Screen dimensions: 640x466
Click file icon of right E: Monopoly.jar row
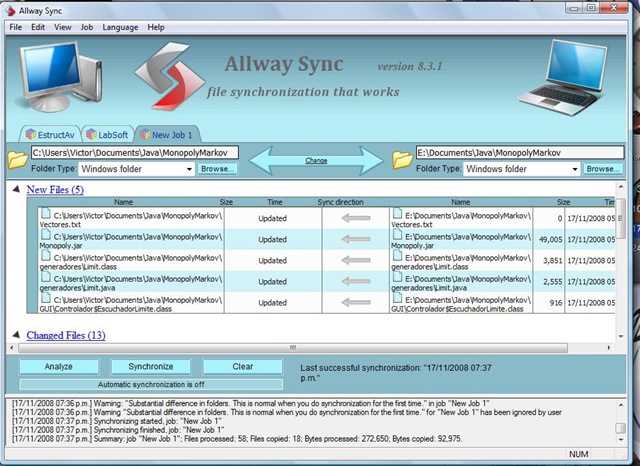point(397,235)
